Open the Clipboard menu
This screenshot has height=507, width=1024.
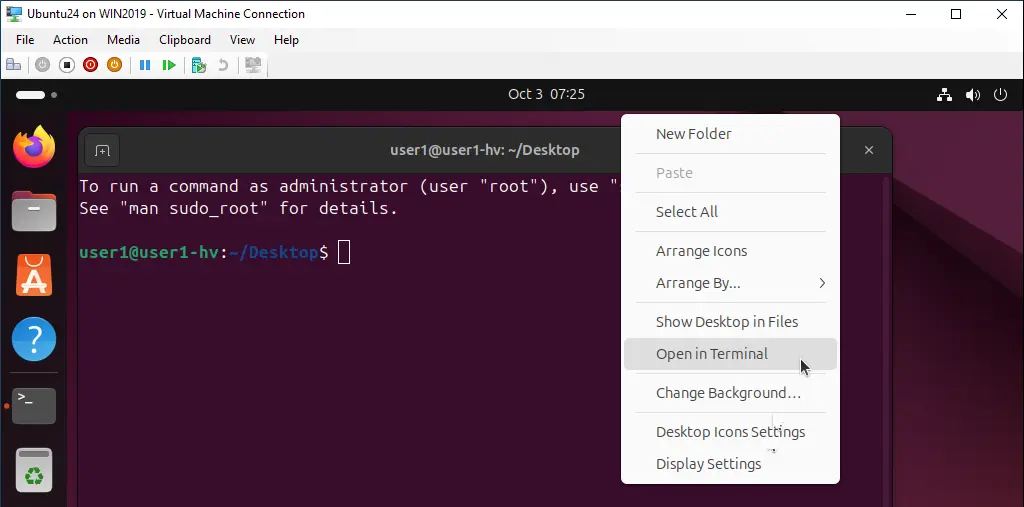click(x=185, y=40)
